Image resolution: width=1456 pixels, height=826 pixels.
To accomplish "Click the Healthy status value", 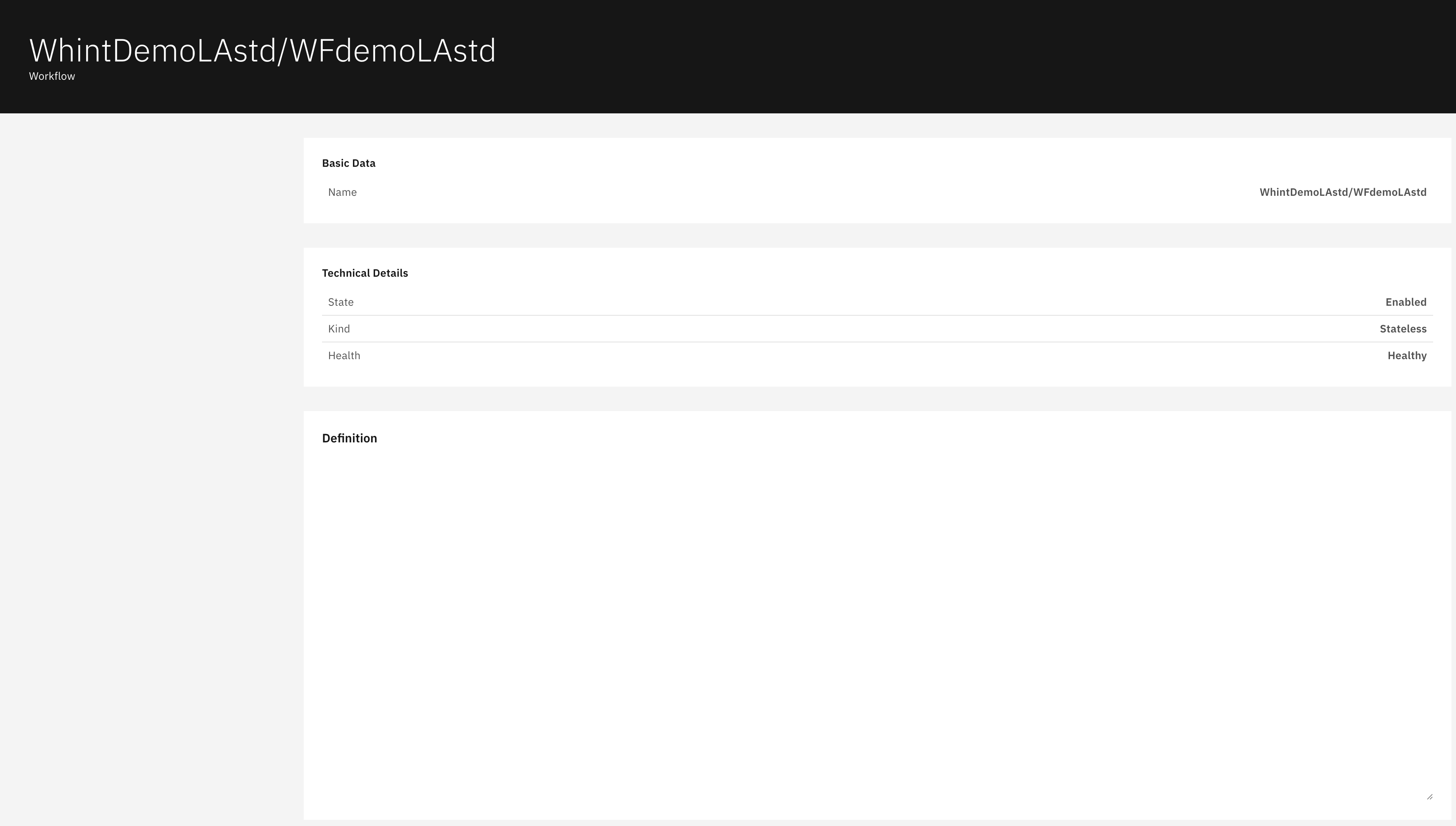I will [x=1407, y=356].
